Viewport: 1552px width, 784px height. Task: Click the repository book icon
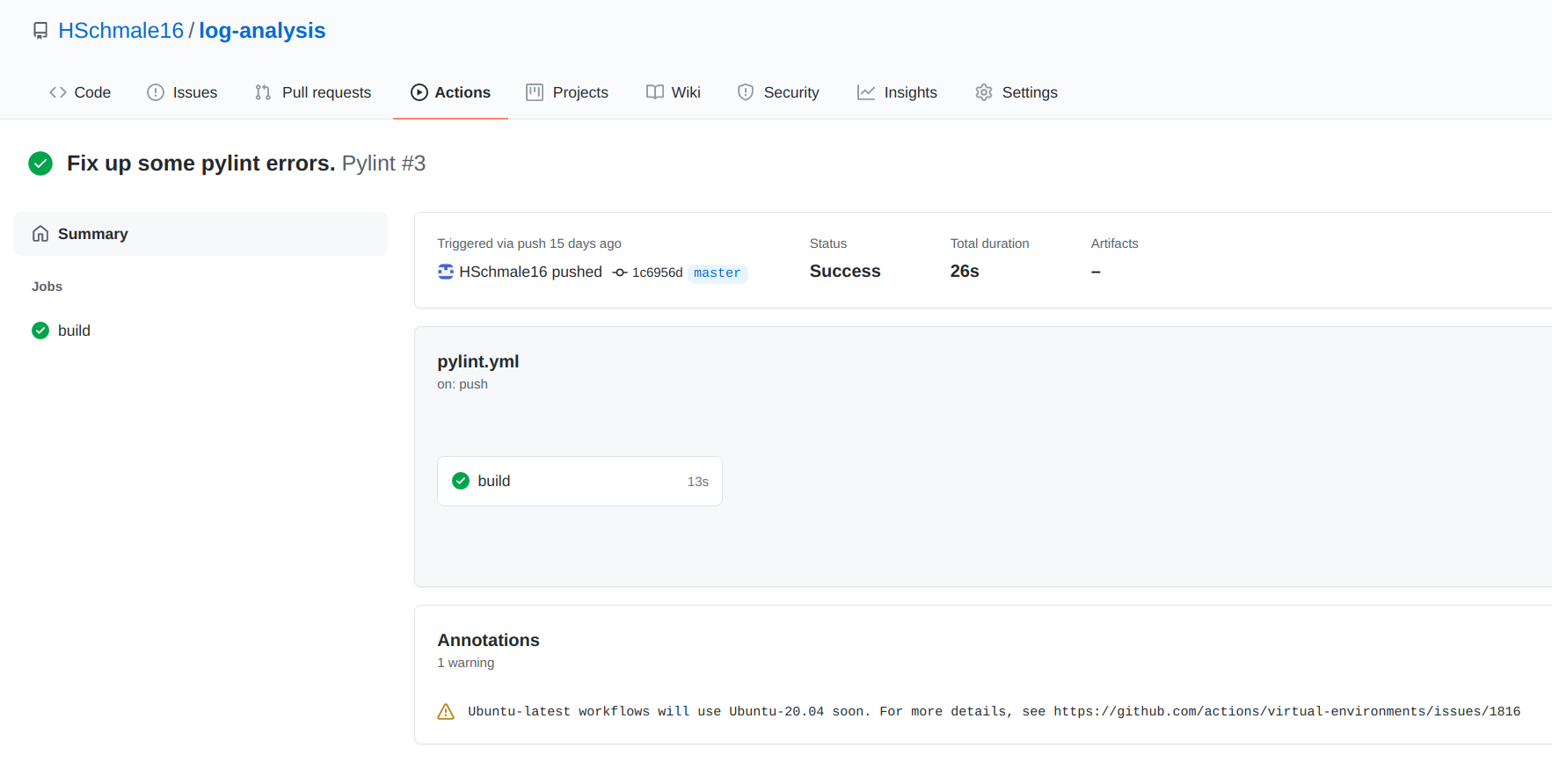pyautogui.click(x=40, y=31)
